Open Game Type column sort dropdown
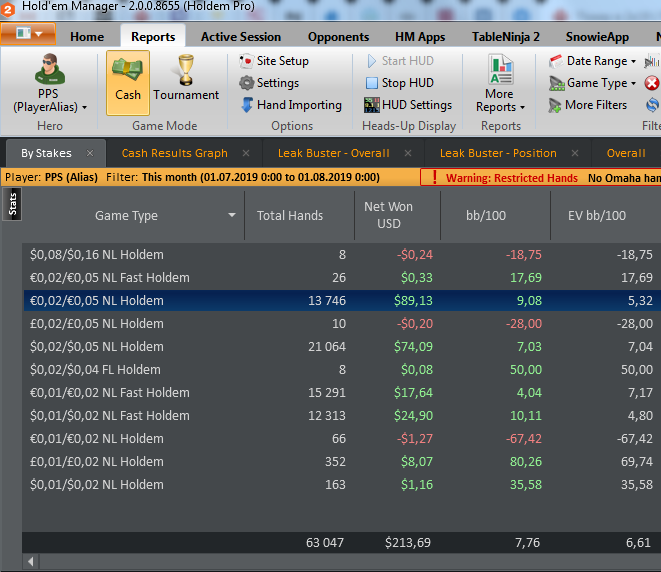Viewport: 661px width, 572px height. point(231,215)
